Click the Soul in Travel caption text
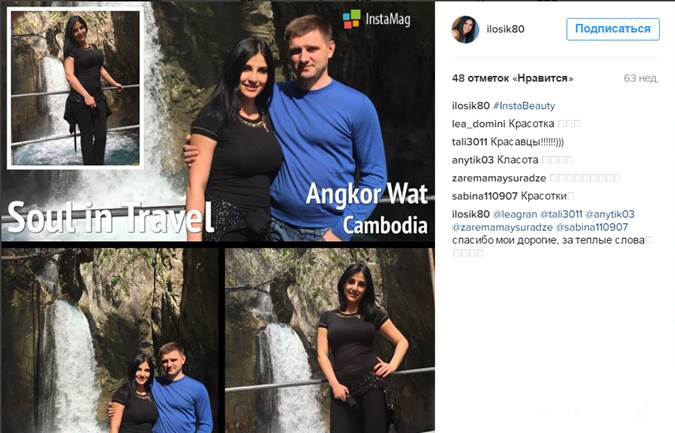The width and height of the screenshot is (675, 433). pos(110,217)
